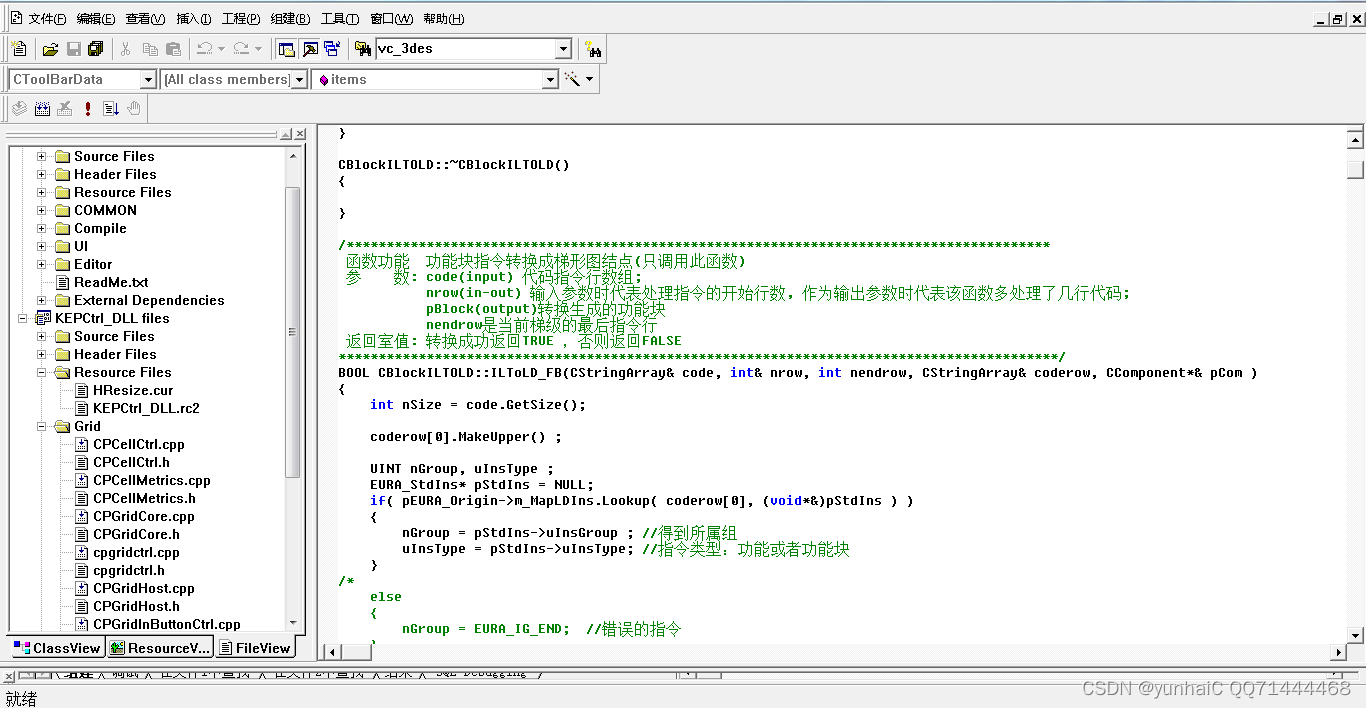Click the Compile build minibar icon

[19, 108]
